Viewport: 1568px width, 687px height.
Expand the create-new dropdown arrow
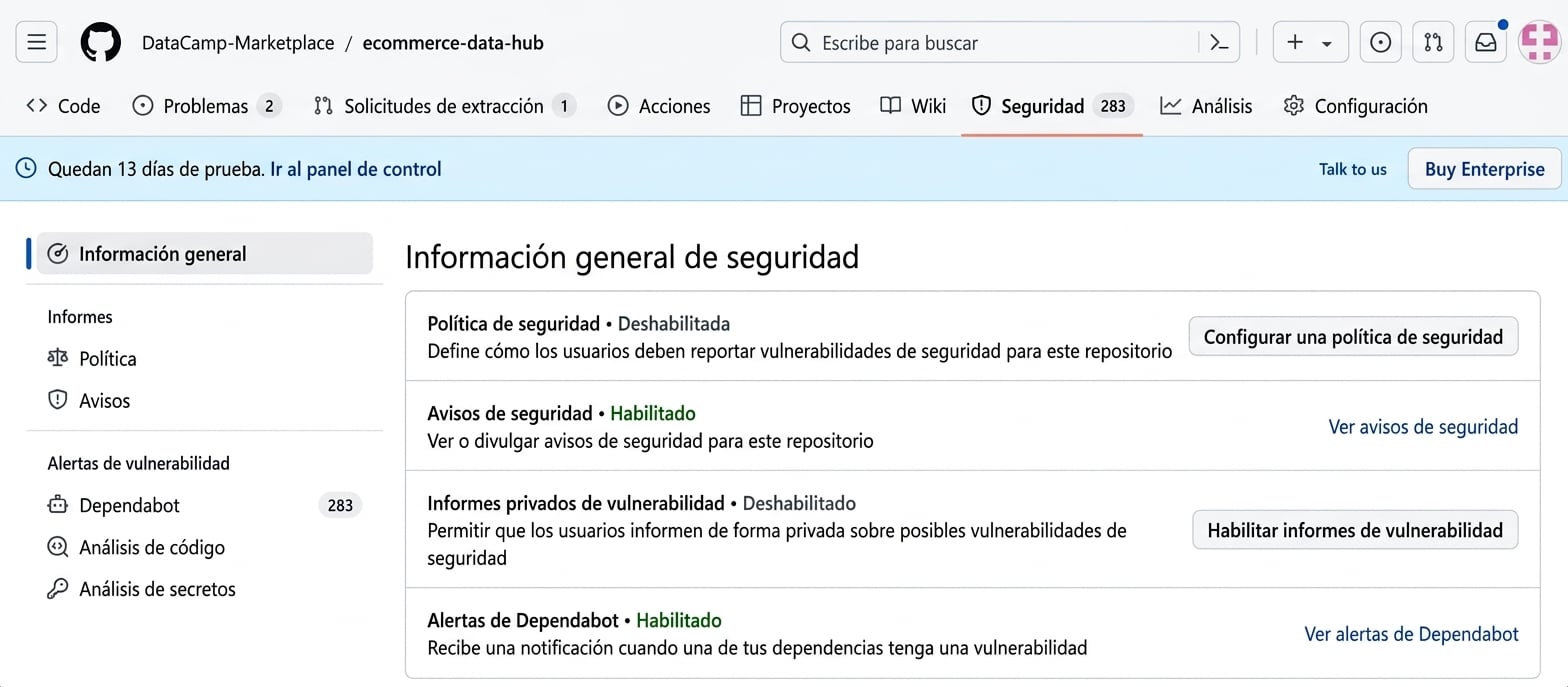(1327, 43)
